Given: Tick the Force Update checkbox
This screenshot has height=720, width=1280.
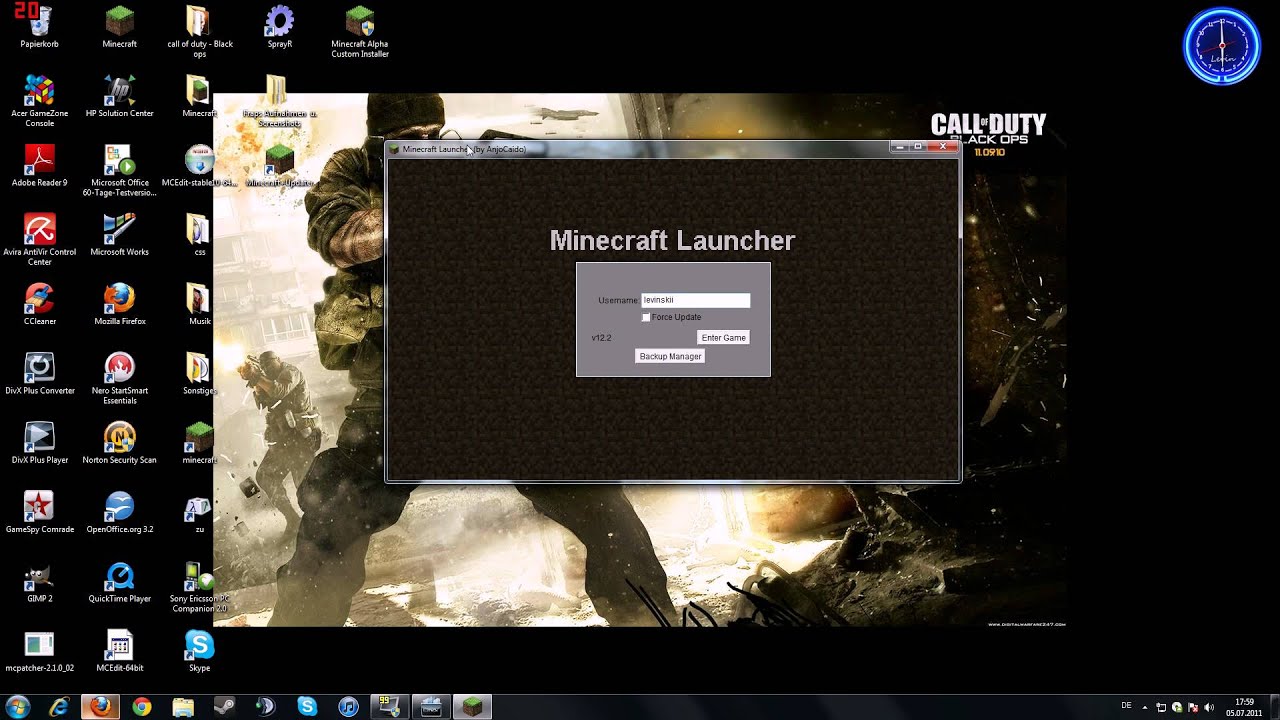Looking at the screenshot, I should [x=646, y=317].
